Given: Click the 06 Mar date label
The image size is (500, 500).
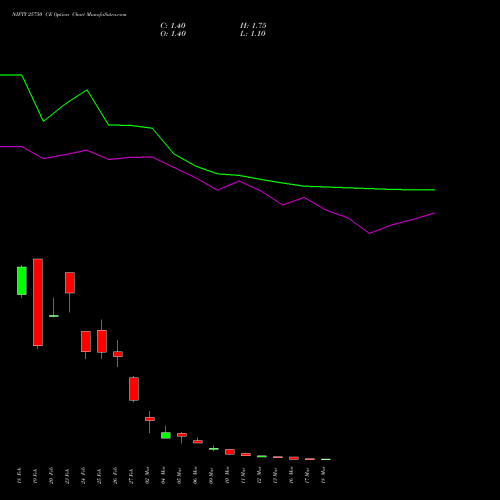Looking at the screenshot, I should [195, 476].
